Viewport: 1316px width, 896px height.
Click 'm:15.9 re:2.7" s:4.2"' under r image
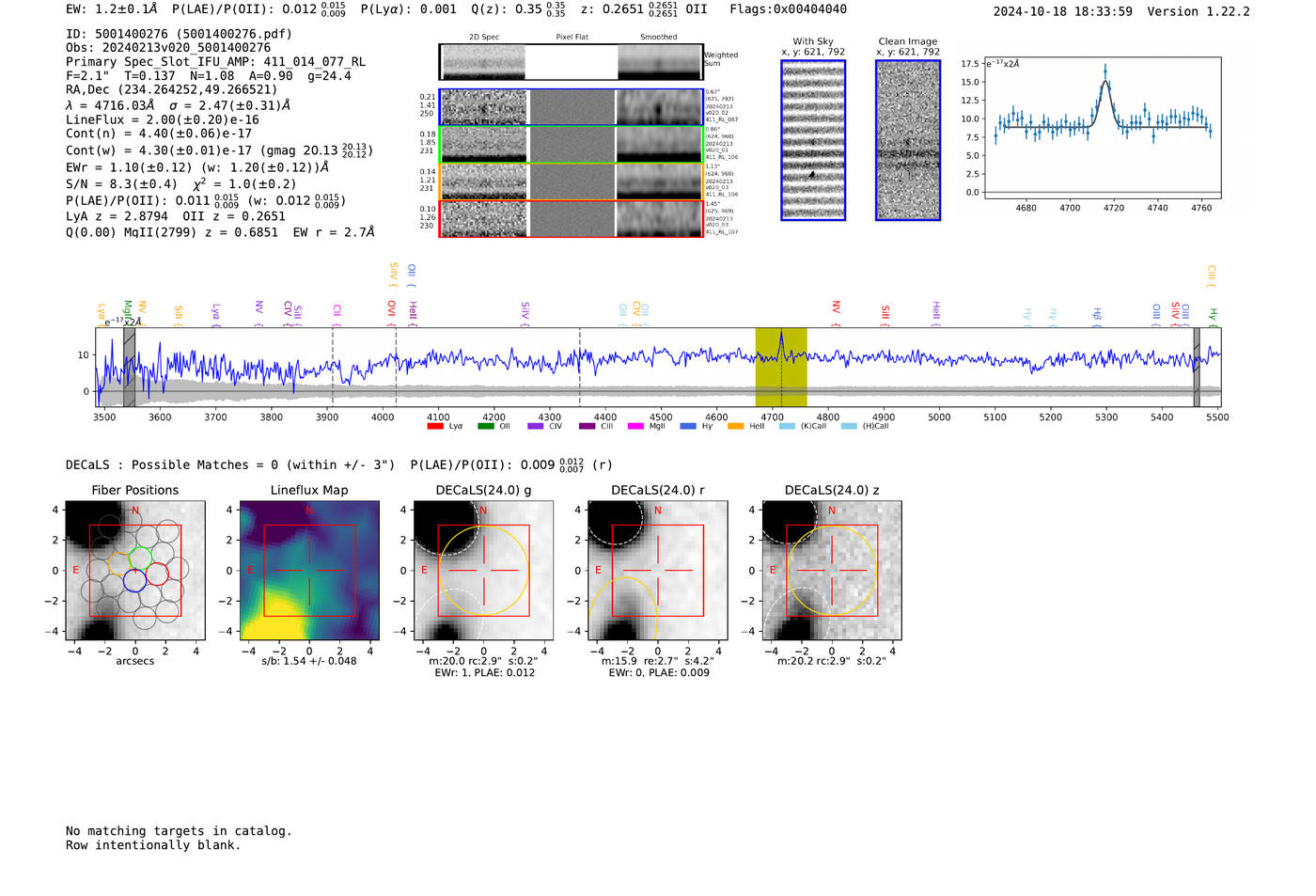point(657,661)
